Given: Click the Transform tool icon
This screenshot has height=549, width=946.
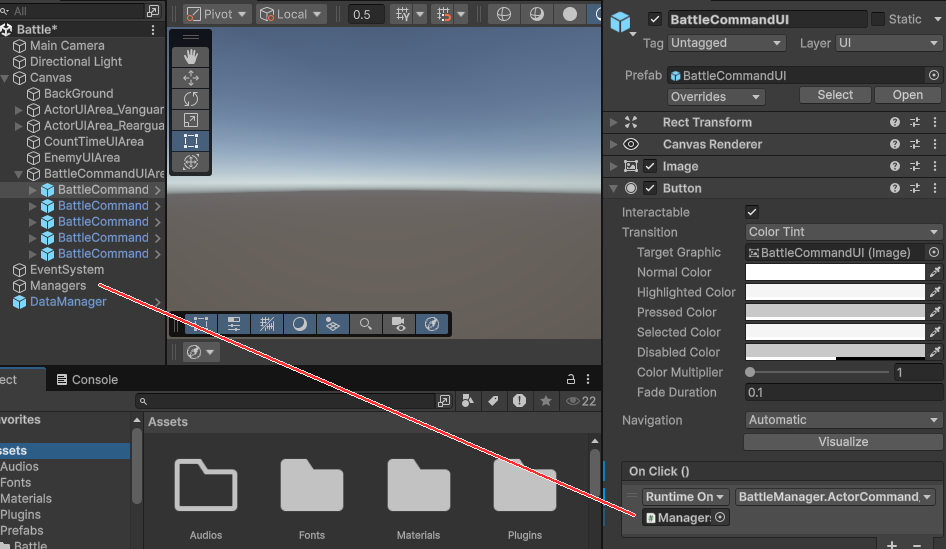Looking at the screenshot, I should tap(190, 162).
